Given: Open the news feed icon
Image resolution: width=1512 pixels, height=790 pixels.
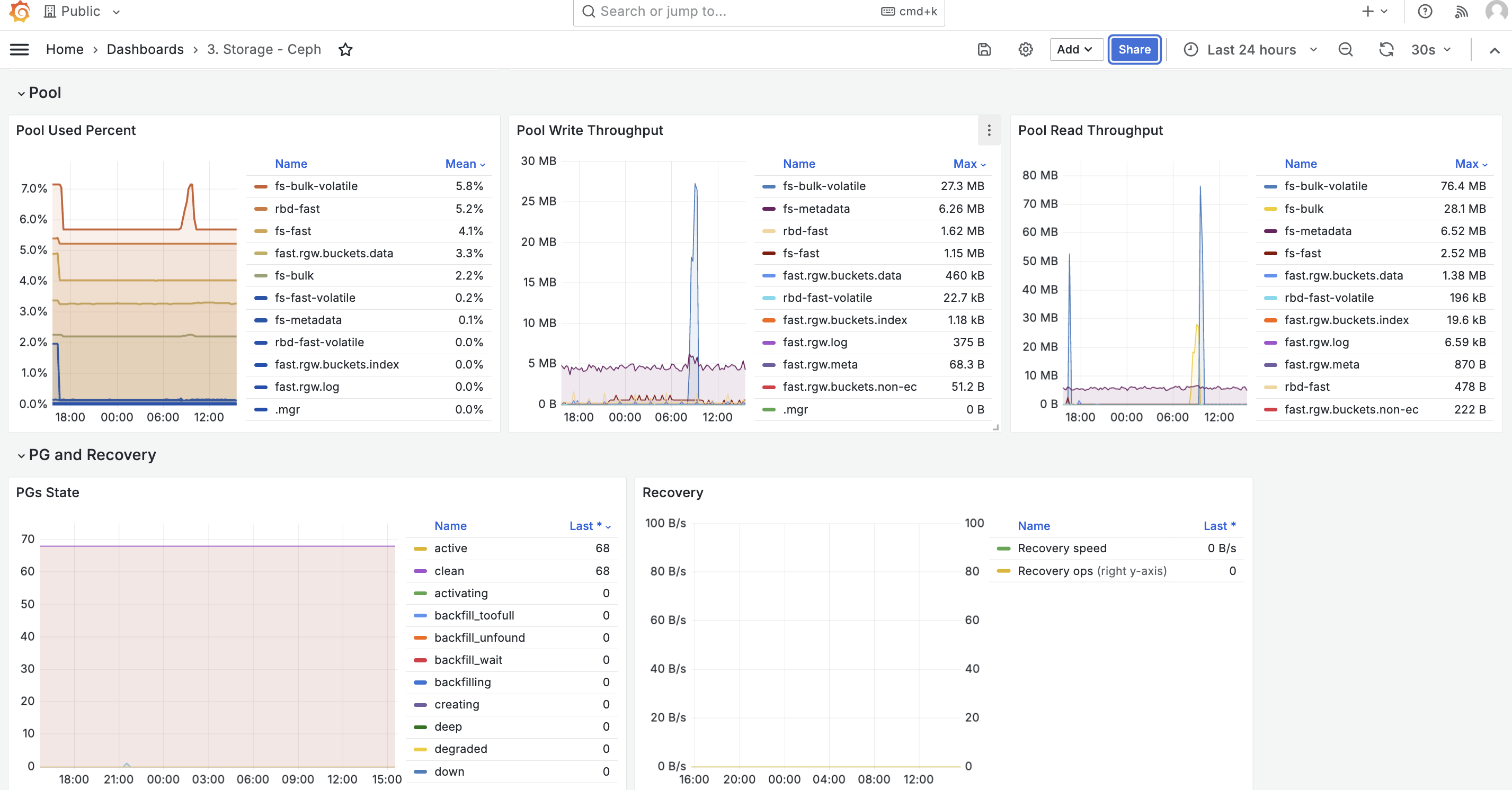Looking at the screenshot, I should click(1462, 11).
